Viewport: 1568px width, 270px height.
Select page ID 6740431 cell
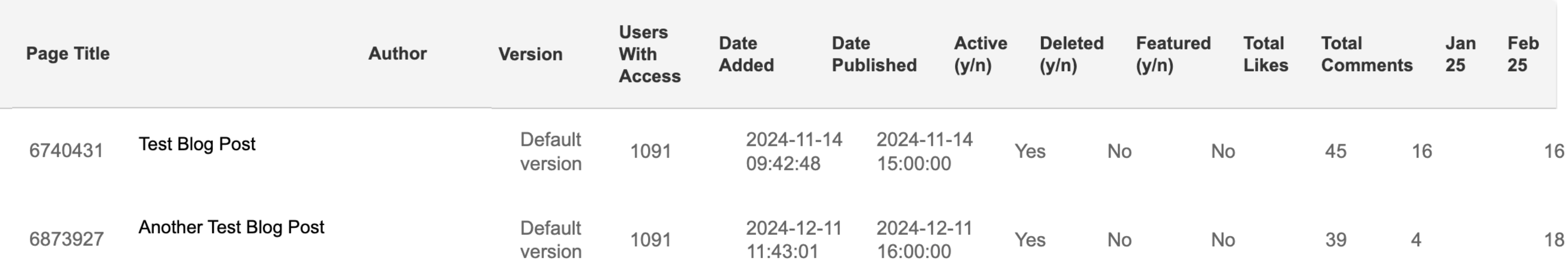pyautogui.click(x=66, y=150)
